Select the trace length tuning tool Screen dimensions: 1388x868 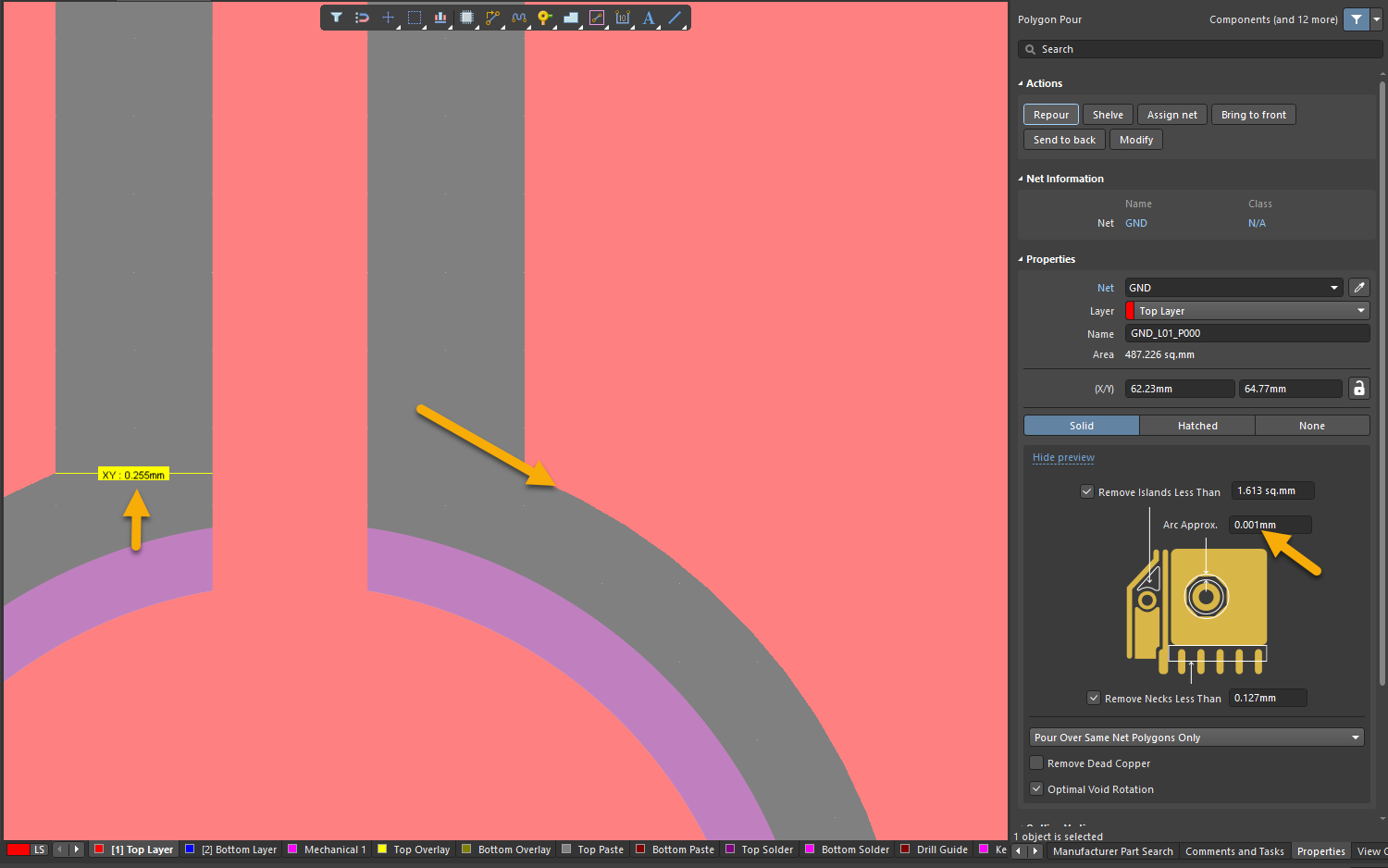point(519,18)
